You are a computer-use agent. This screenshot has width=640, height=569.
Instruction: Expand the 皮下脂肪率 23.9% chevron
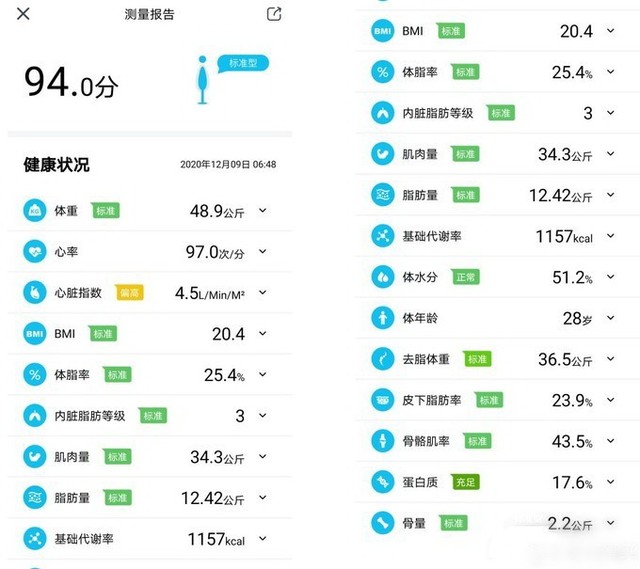[611, 400]
